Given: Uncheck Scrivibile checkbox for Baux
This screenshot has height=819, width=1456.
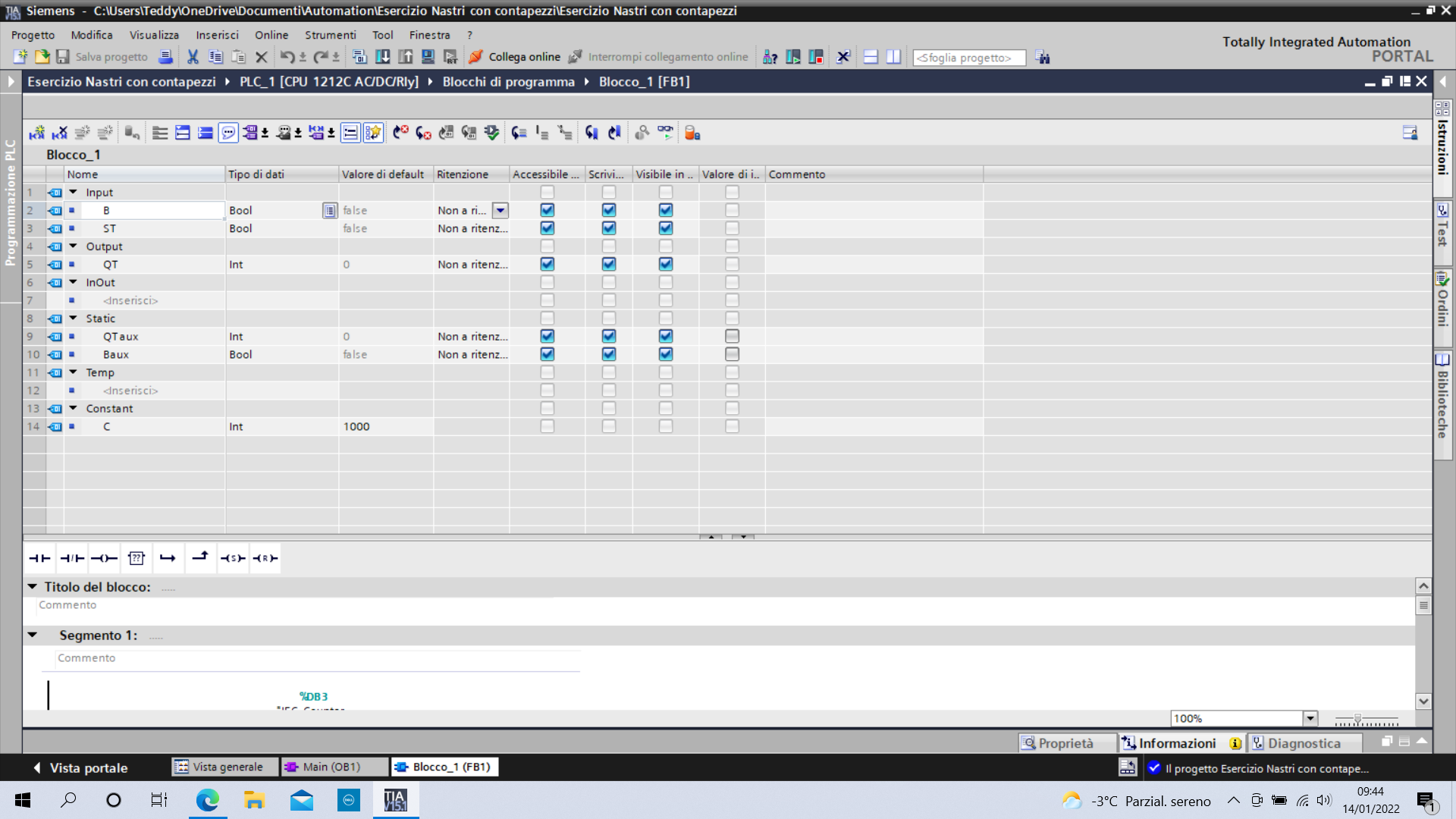Looking at the screenshot, I should point(609,354).
